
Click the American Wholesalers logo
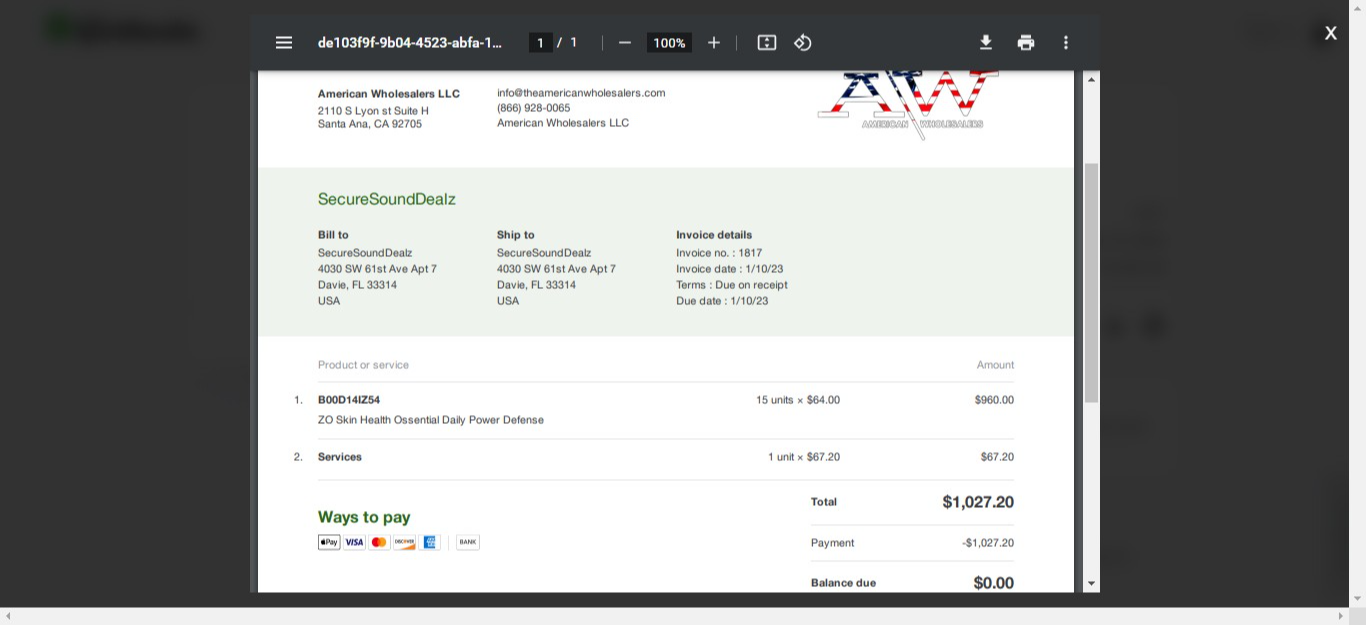(x=908, y=105)
